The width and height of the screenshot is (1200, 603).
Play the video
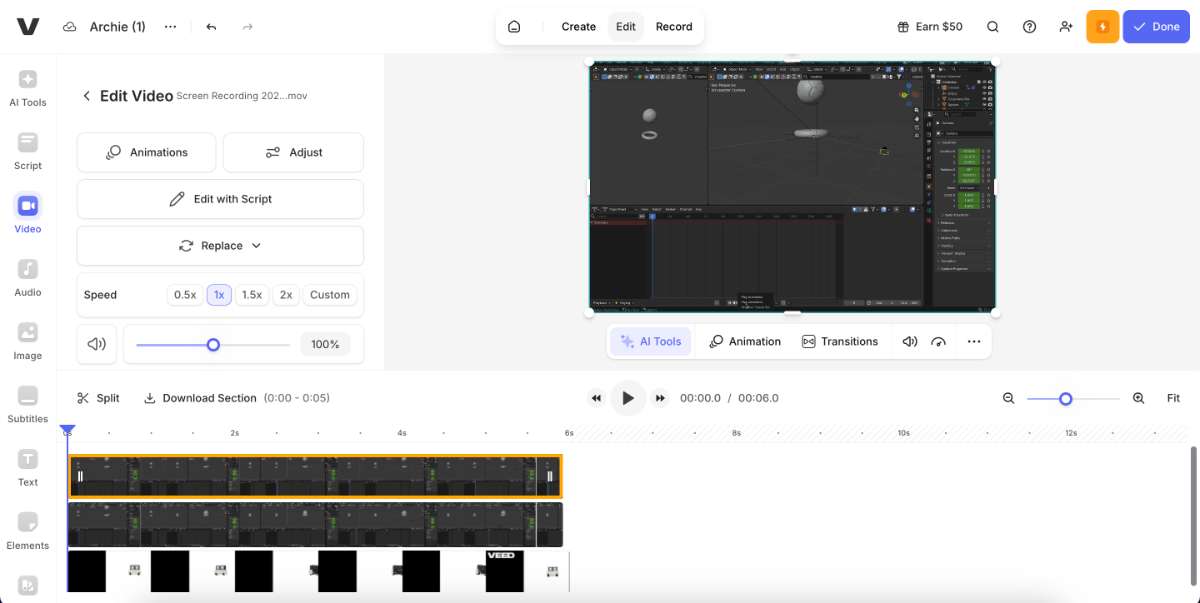click(x=628, y=398)
